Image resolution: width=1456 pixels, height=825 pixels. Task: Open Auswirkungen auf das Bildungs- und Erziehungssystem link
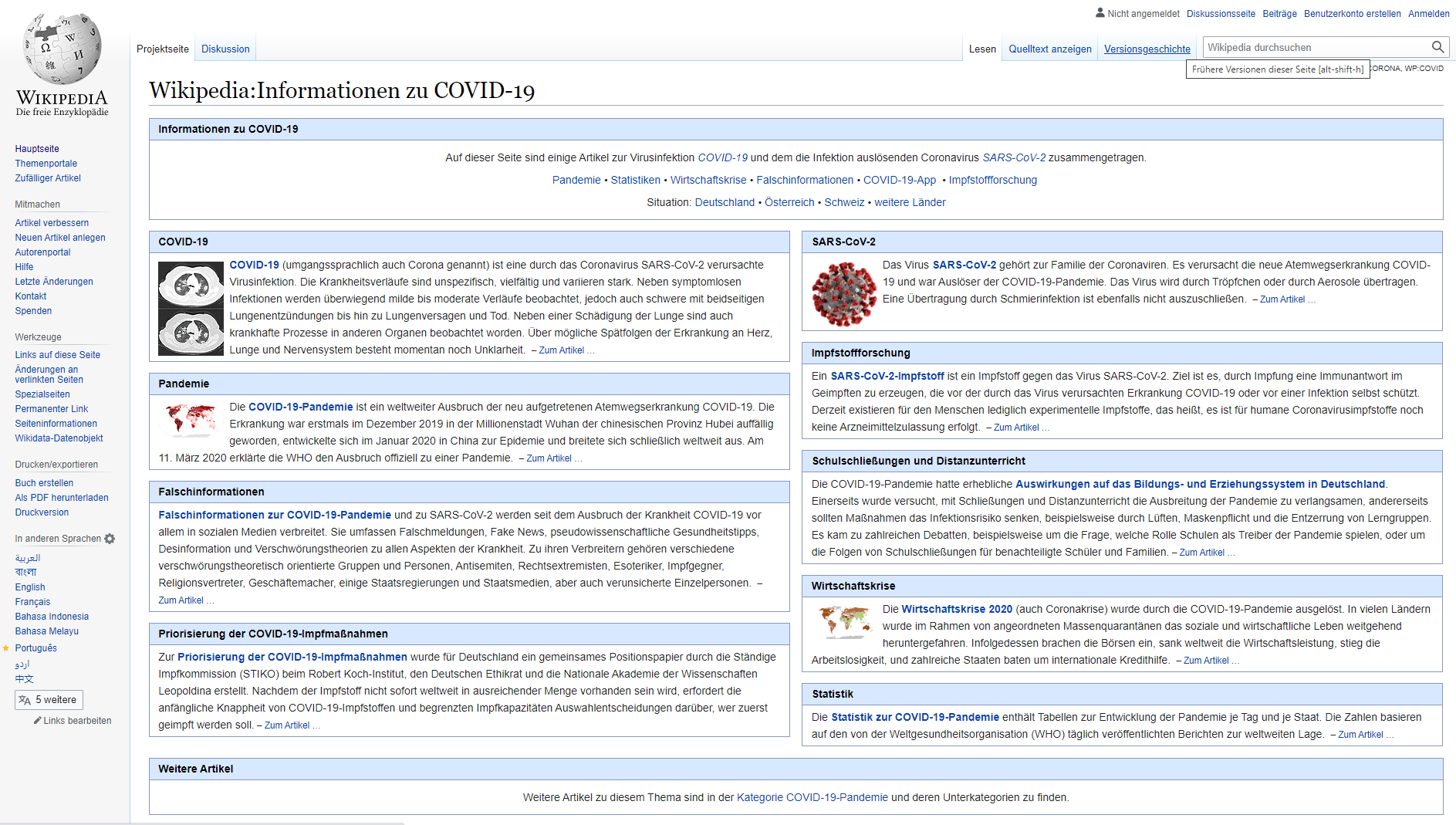[x=1200, y=484]
